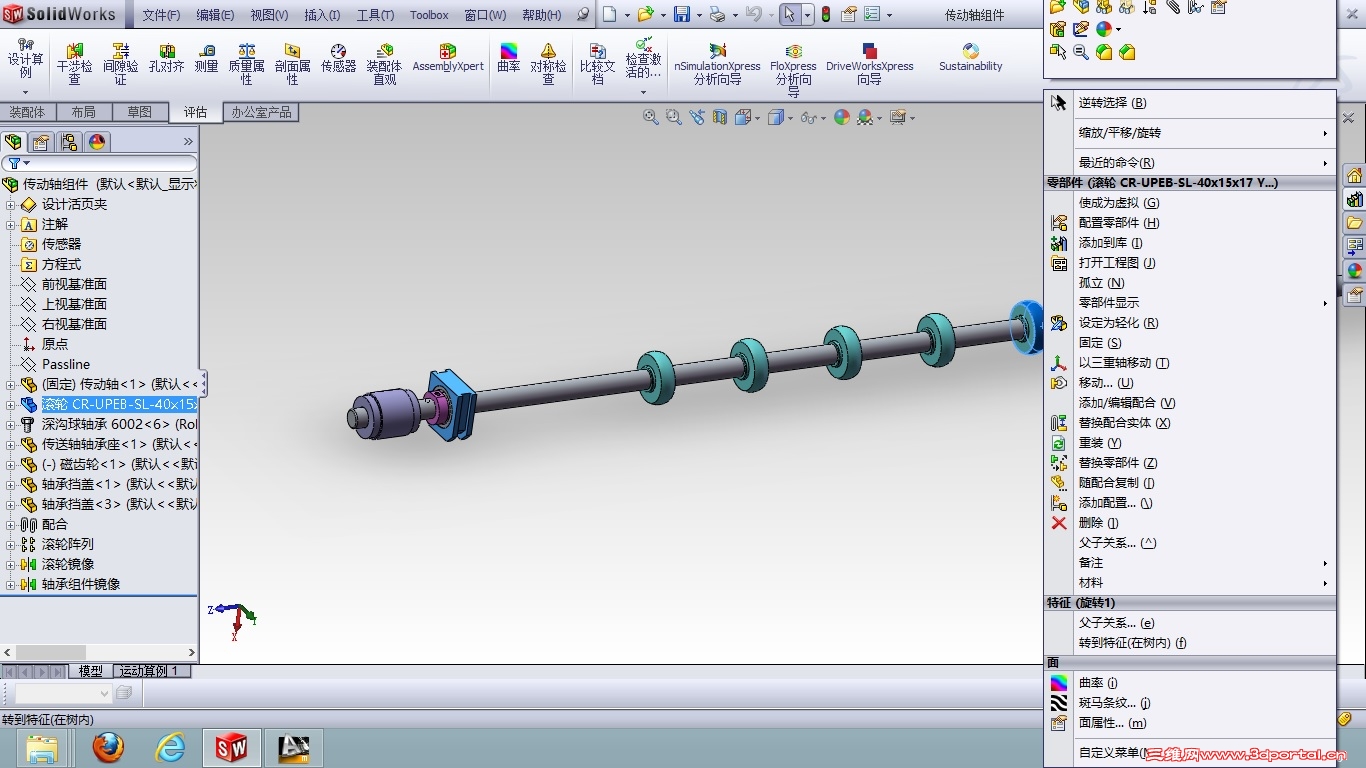Viewport: 1366px width, 768px height.
Task: Click the Previous View icon in view toolbar
Action: point(697,117)
